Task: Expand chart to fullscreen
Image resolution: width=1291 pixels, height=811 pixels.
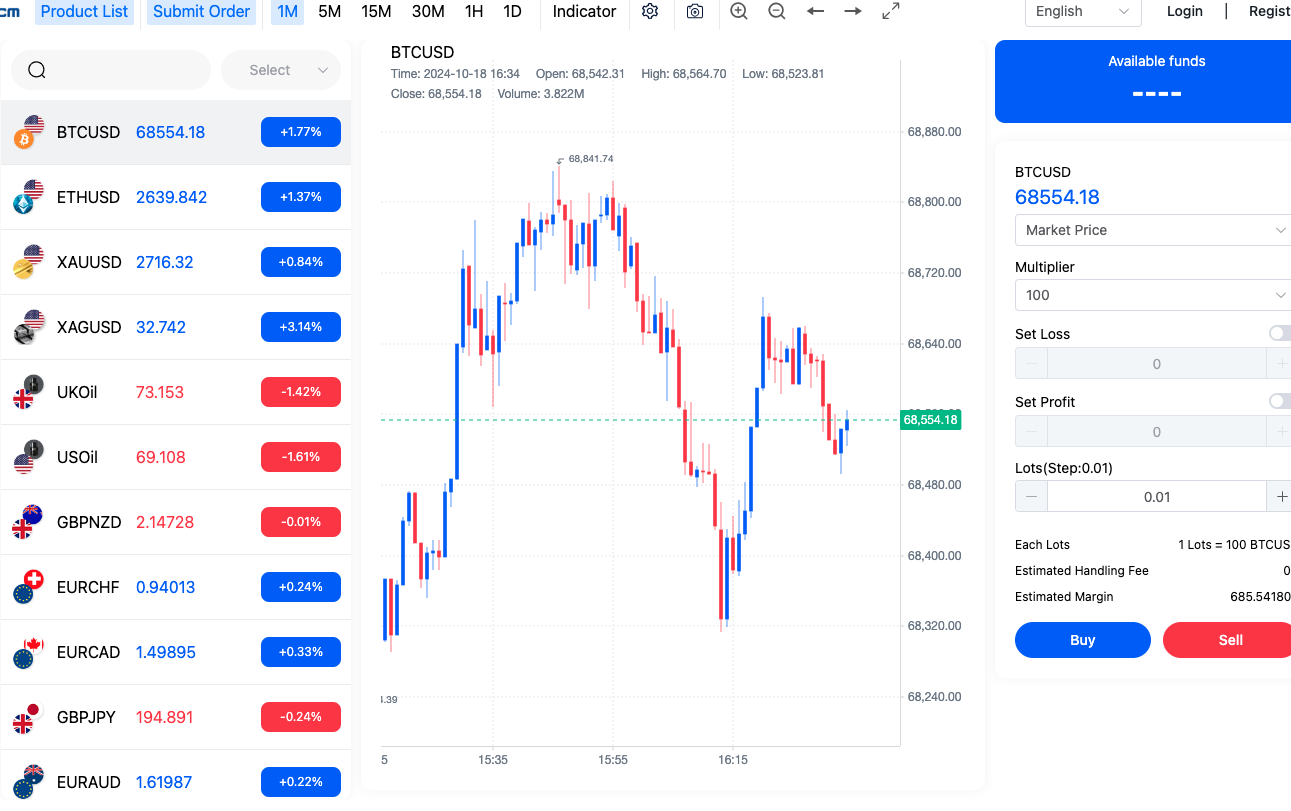Action: [x=890, y=12]
